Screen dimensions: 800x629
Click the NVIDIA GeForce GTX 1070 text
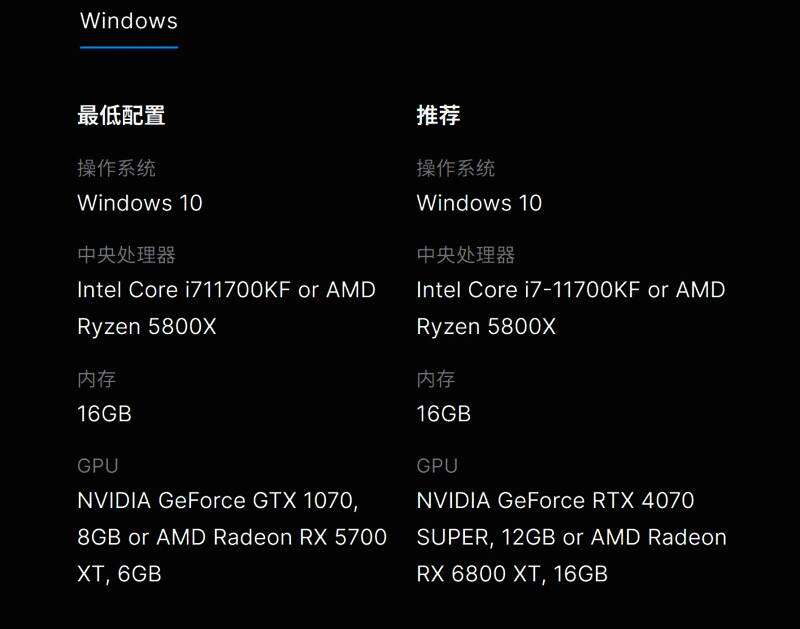(x=217, y=500)
